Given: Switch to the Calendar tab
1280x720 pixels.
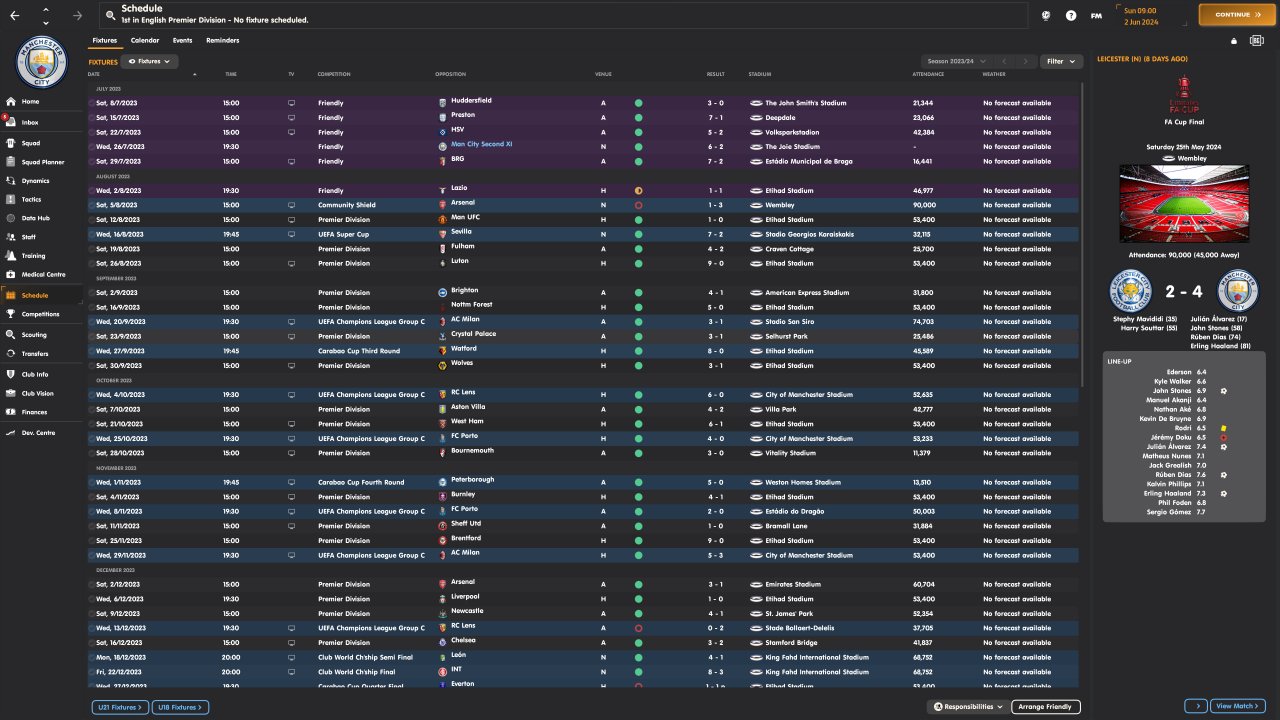Looking at the screenshot, I should point(145,41).
